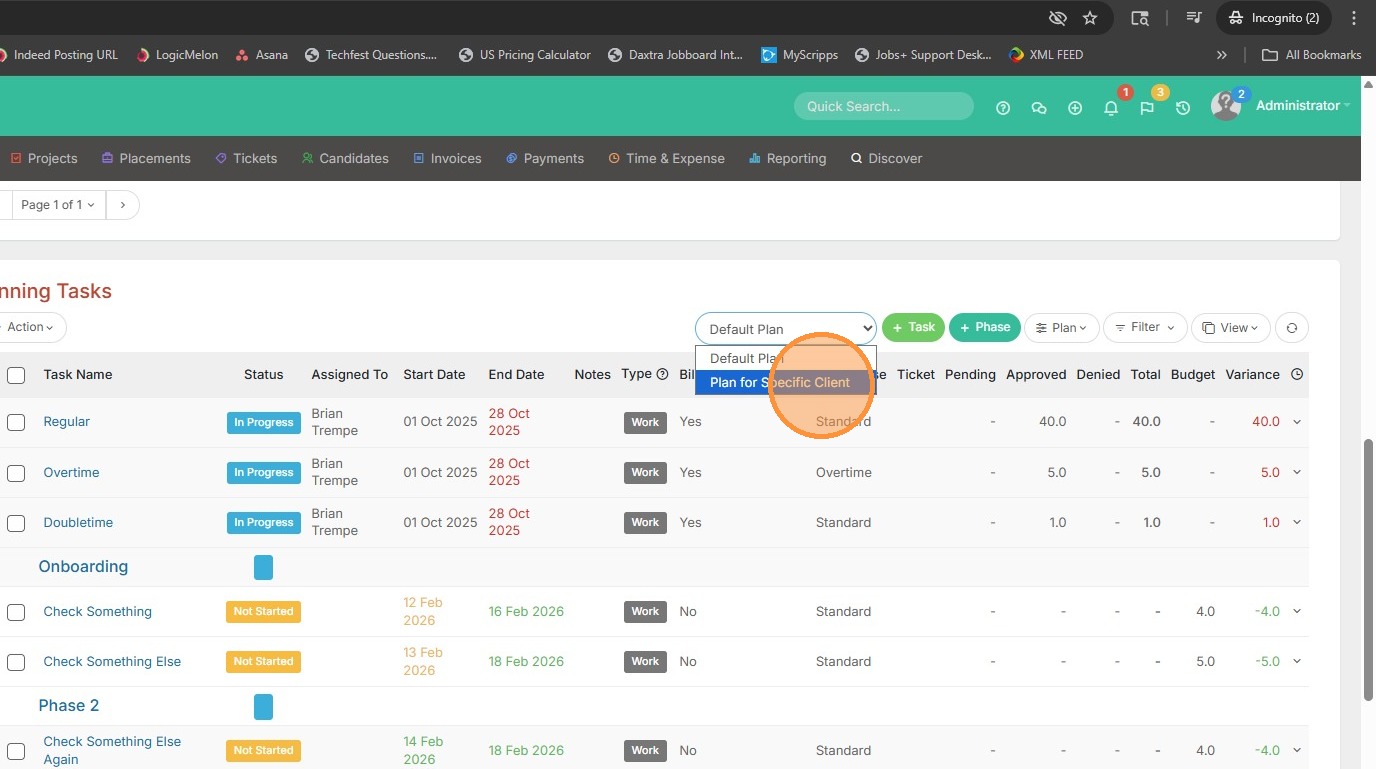Open the Time & Expense menu

coord(667,158)
